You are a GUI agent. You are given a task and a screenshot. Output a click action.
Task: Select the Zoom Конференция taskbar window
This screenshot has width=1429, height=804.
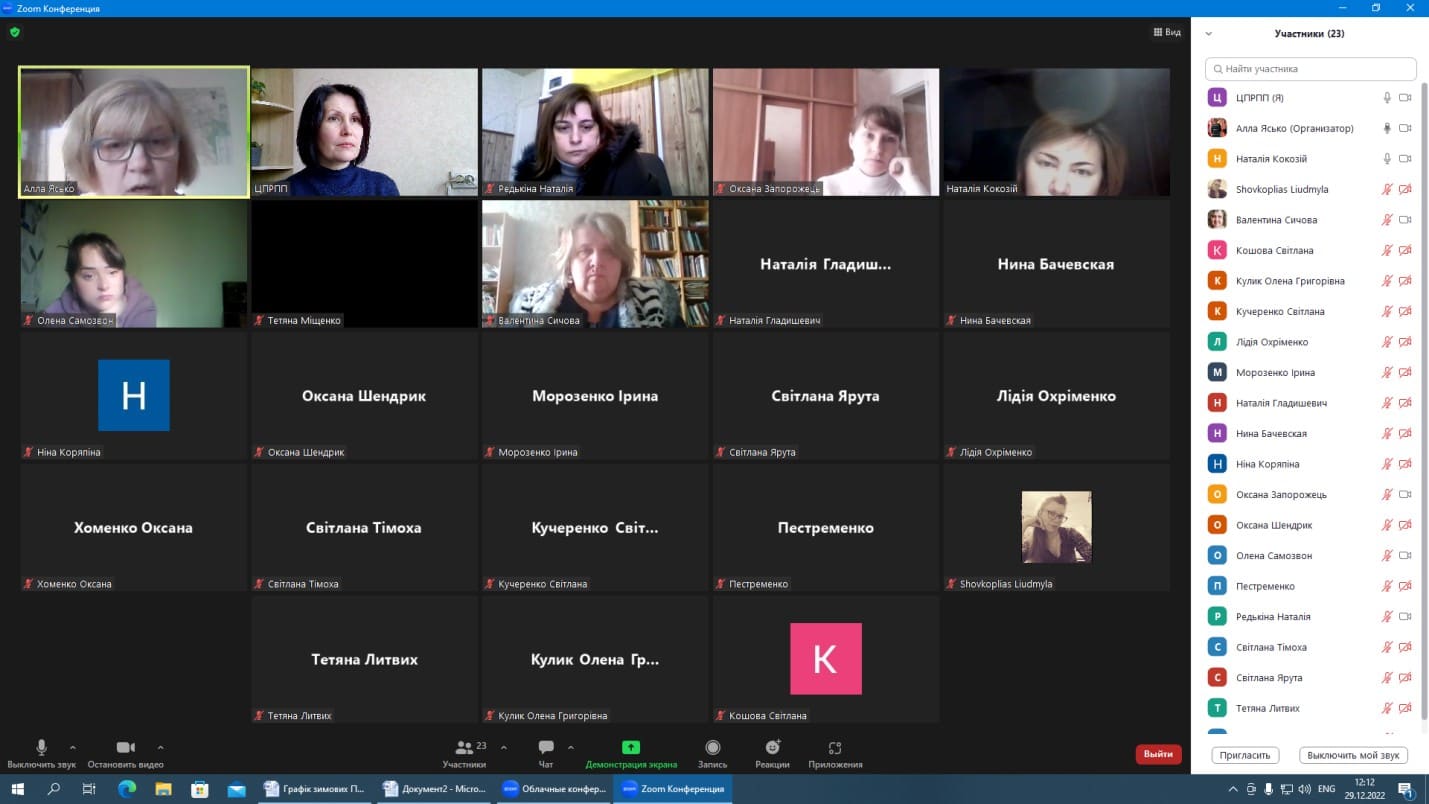(672, 789)
